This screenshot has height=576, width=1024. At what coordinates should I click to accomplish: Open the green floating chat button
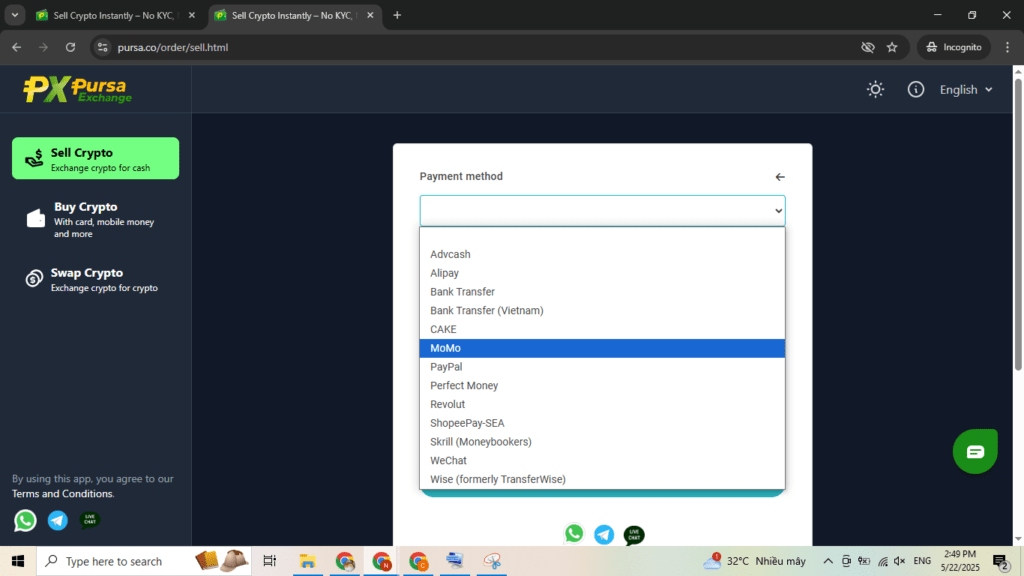975,451
